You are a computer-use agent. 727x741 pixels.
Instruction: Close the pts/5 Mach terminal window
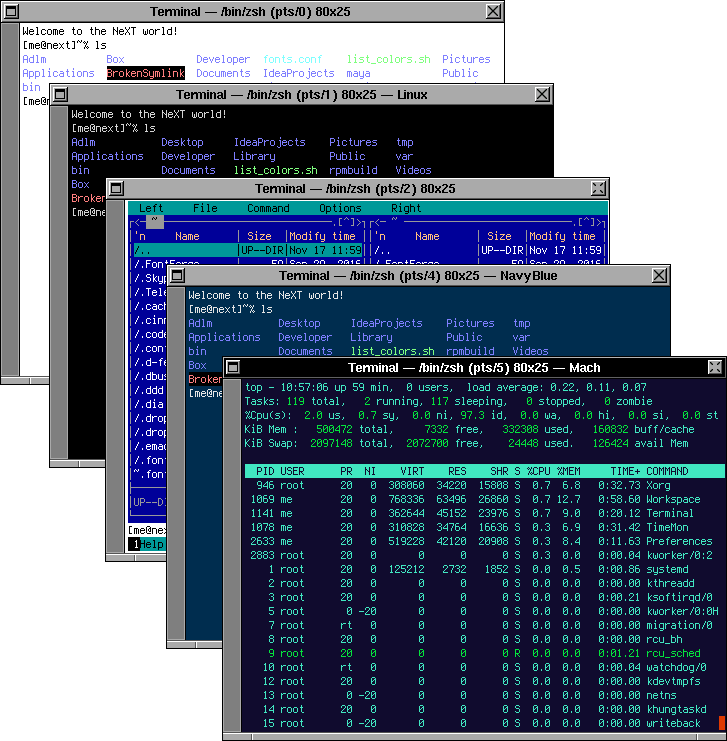pyautogui.click(x=715, y=367)
